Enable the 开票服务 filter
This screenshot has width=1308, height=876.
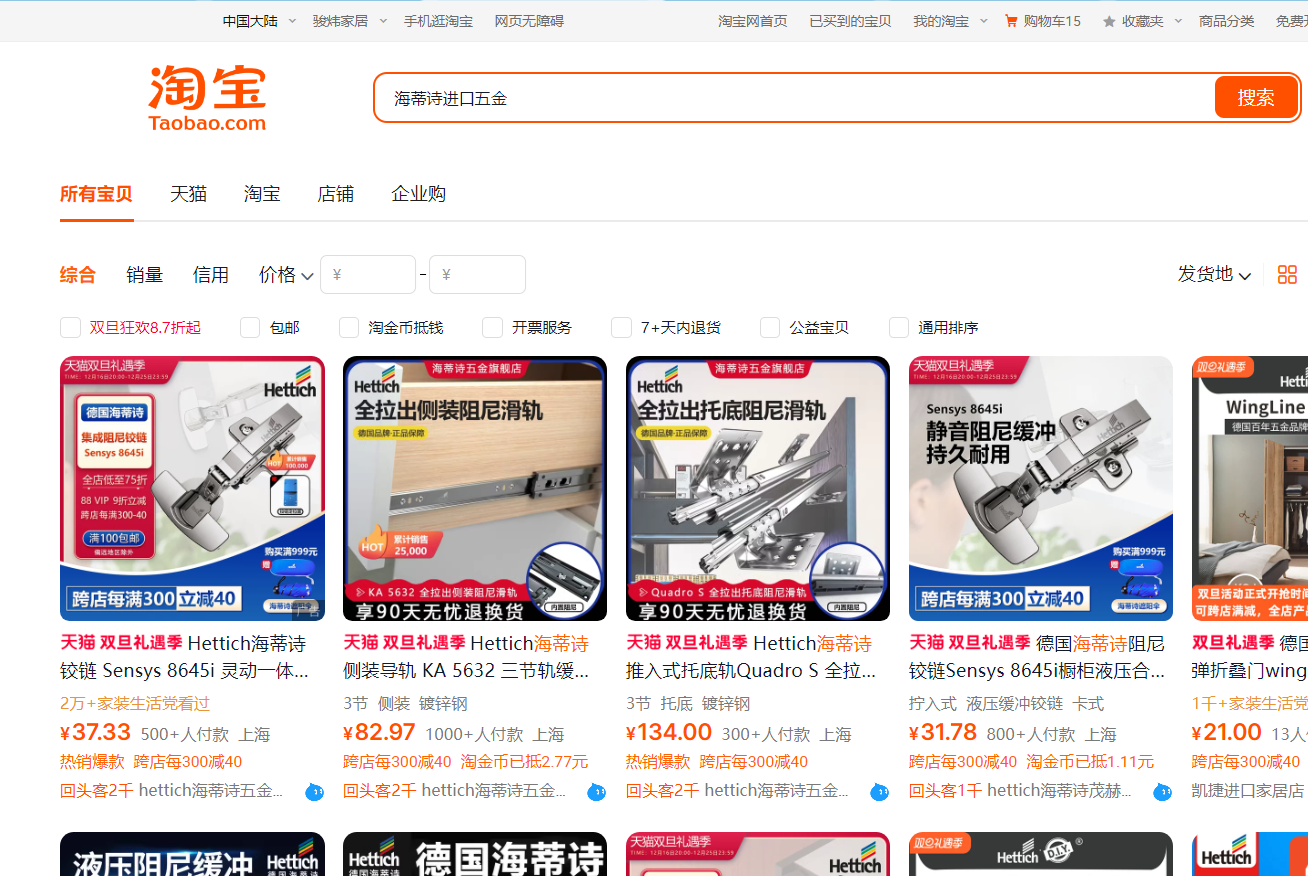(x=492, y=327)
